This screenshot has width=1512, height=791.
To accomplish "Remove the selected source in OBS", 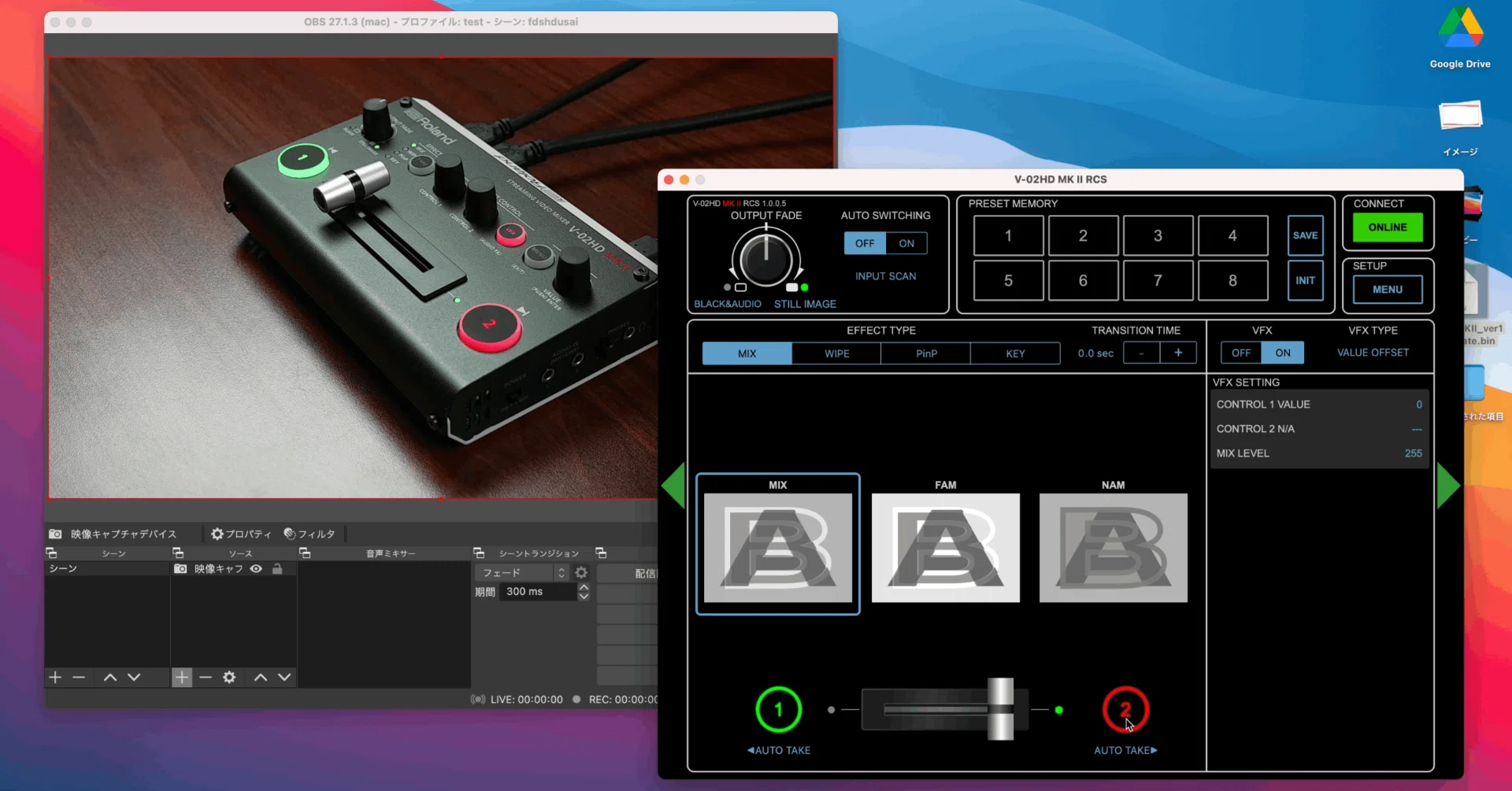I will click(x=206, y=677).
